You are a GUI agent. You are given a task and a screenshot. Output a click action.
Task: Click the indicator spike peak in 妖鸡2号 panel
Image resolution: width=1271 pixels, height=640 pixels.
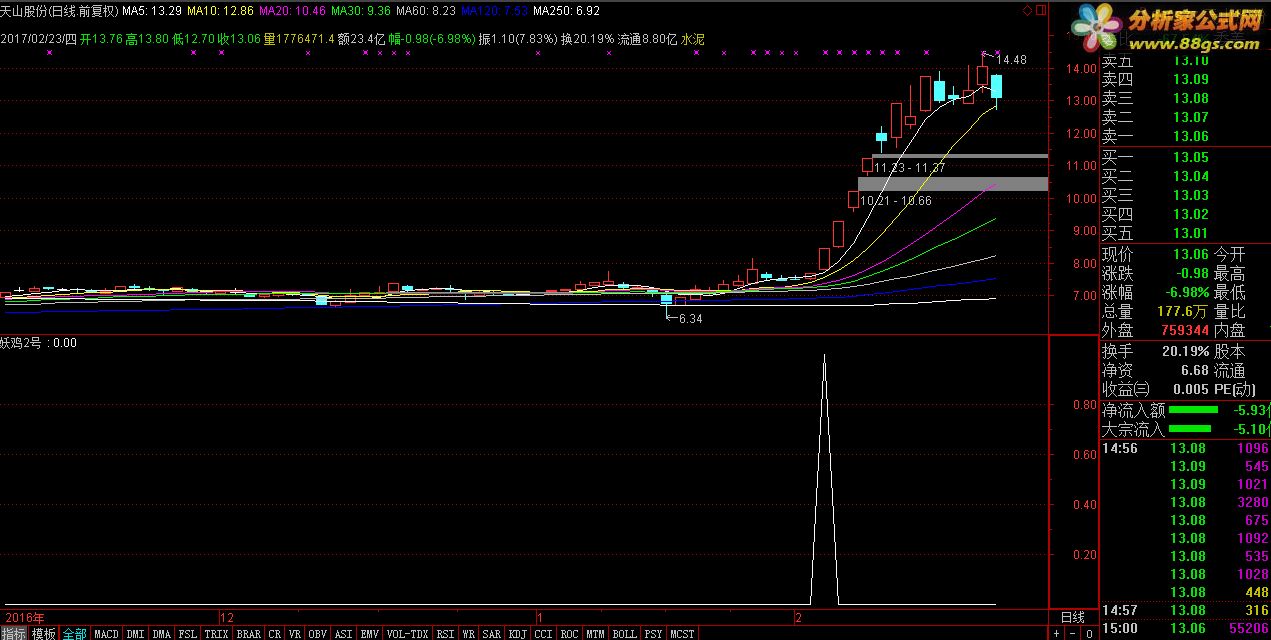pyautogui.click(x=824, y=356)
